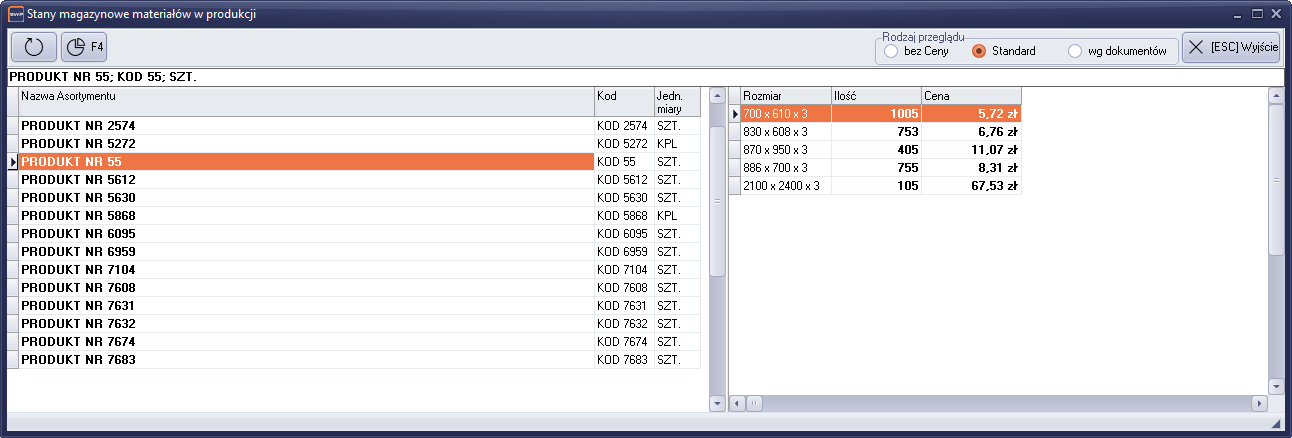Image resolution: width=1292 pixels, height=438 pixels.
Task: Choose 'wg dokumentów' view mode
Action: click(1075, 51)
